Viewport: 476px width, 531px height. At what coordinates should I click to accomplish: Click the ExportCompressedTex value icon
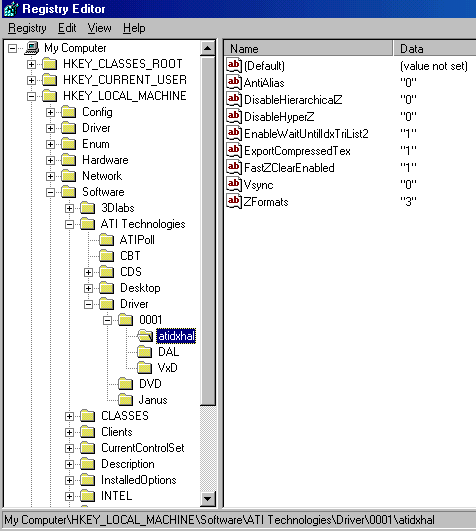pos(234,150)
